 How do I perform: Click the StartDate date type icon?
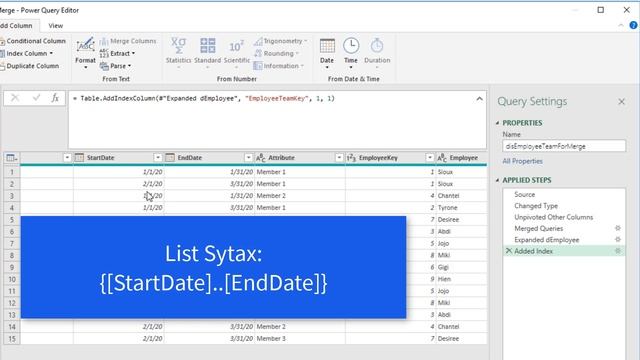[x=80, y=158]
